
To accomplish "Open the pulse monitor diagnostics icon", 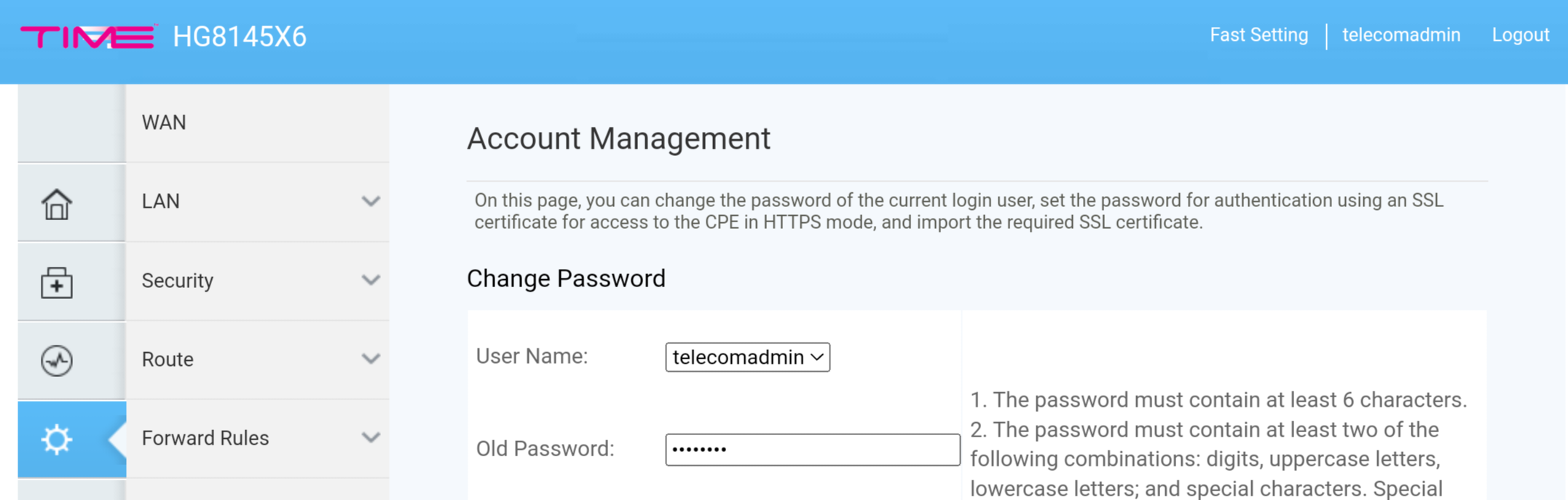I will 57,360.
